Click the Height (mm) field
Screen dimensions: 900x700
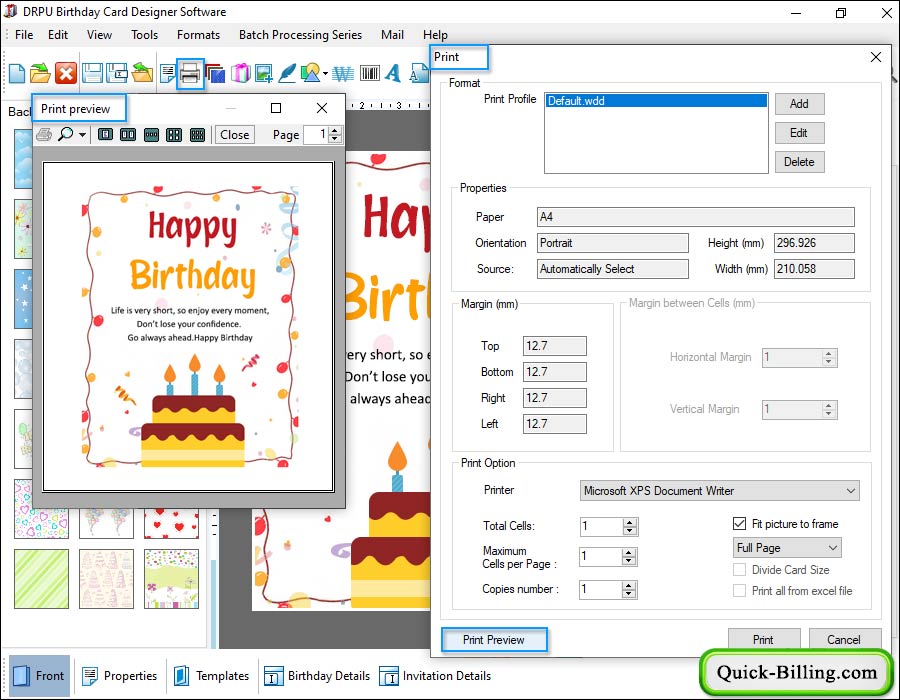pyautogui.click(x=814, y=243)
